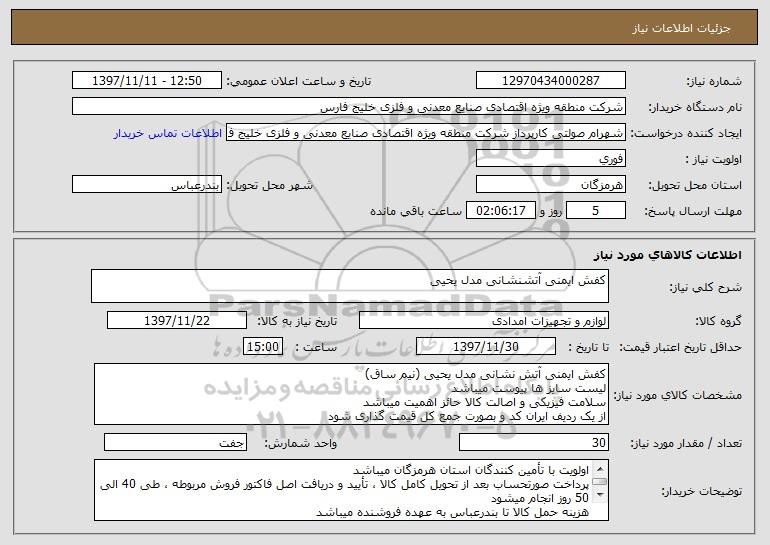Click the delivery city field بندرعباس
Image resolution: width=770 pixels, height=545 pixels.
click(x=147, y=184)
